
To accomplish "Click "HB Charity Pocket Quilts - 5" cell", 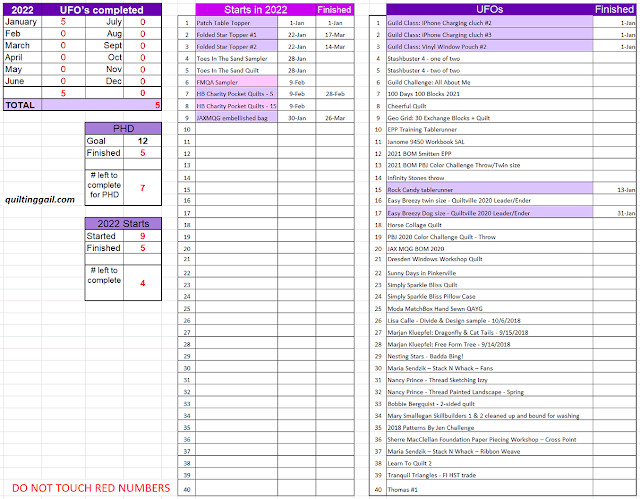I will (x=236, y=94).
